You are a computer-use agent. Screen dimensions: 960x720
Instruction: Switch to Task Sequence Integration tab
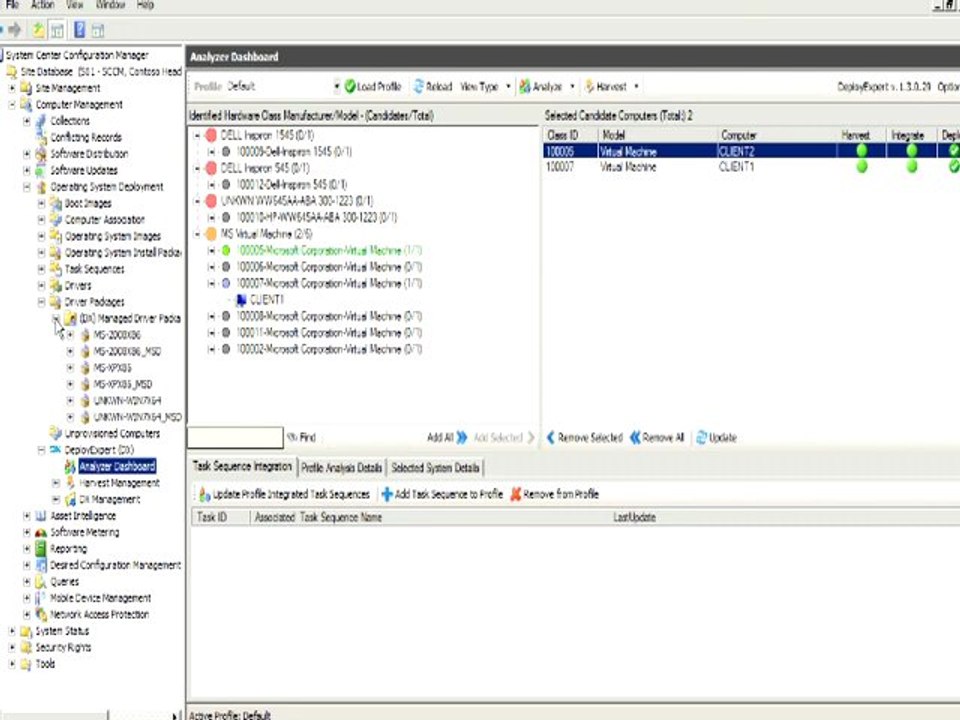(x=242, y=467)
